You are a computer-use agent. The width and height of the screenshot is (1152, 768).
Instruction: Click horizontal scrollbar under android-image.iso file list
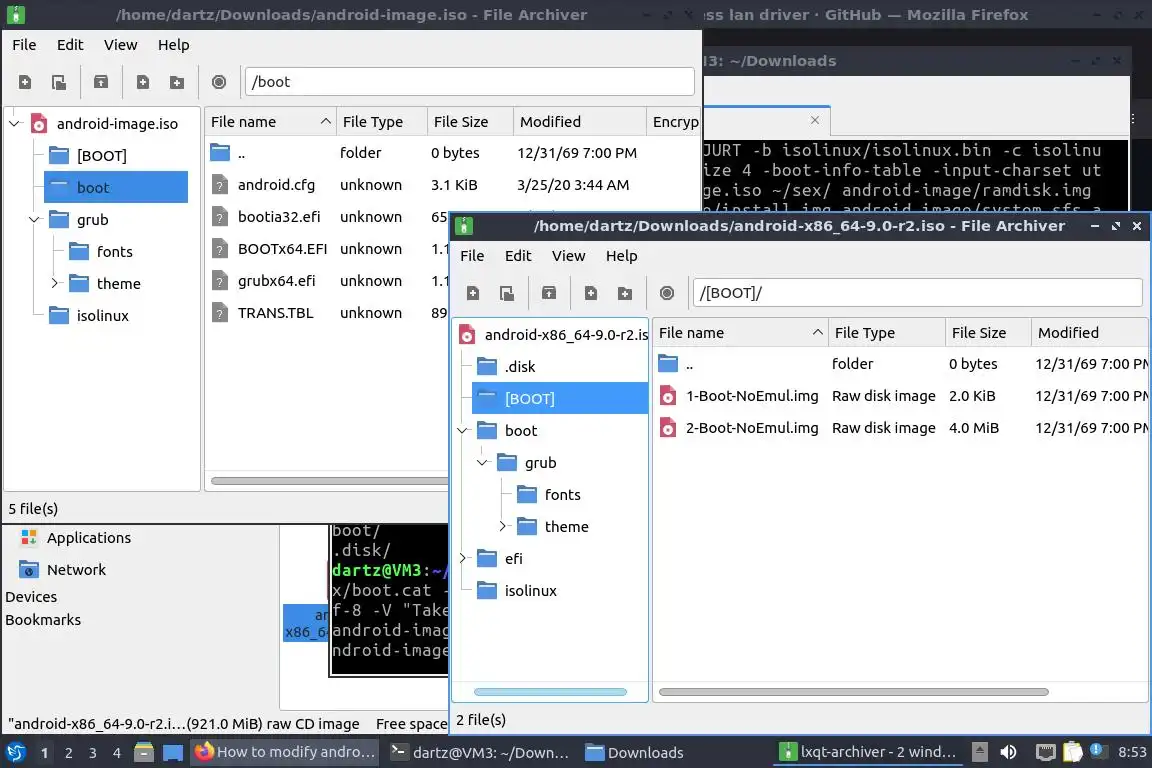[x=329, y=481]
